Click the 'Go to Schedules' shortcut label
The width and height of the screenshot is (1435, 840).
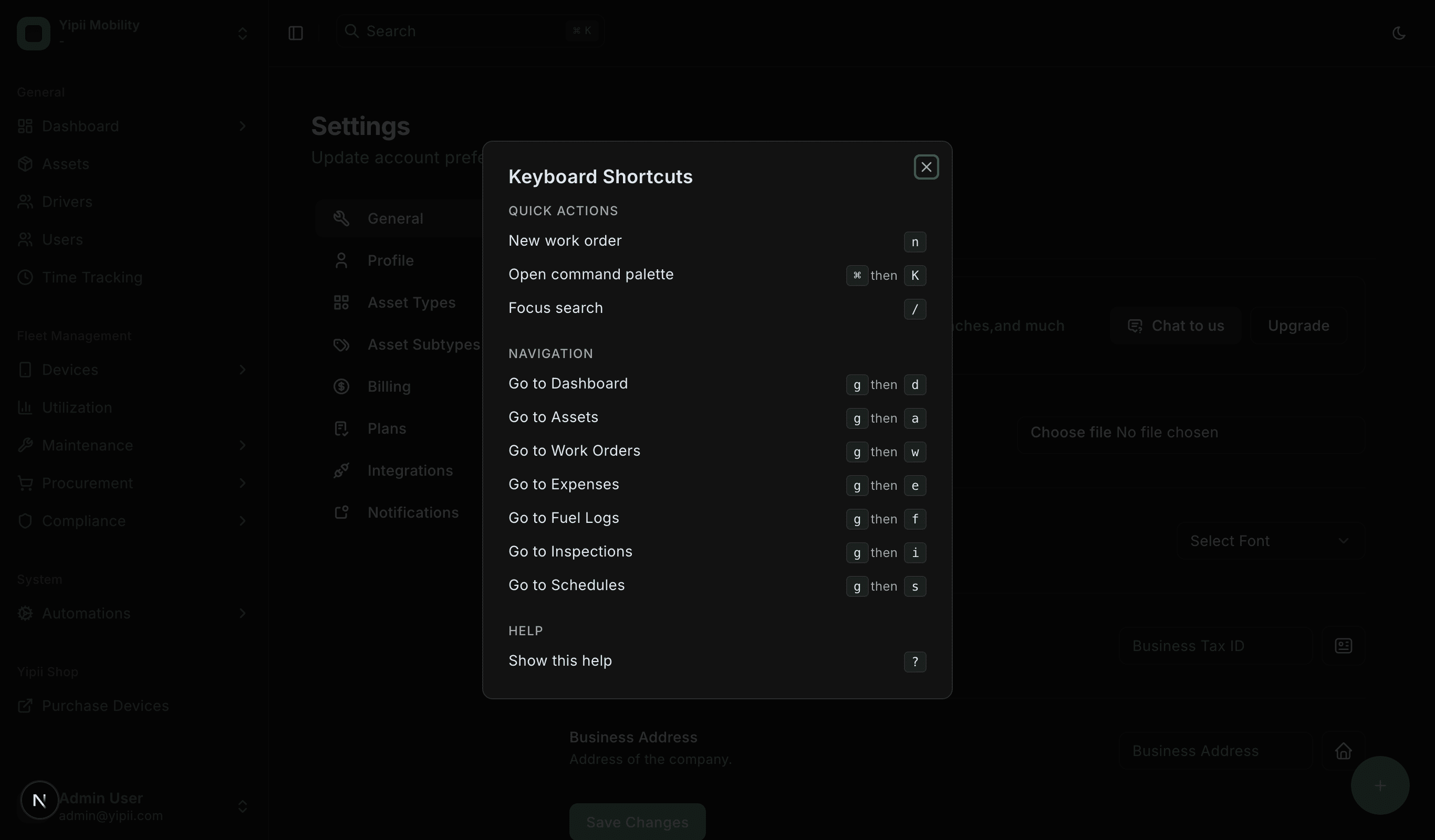(566, 585)
